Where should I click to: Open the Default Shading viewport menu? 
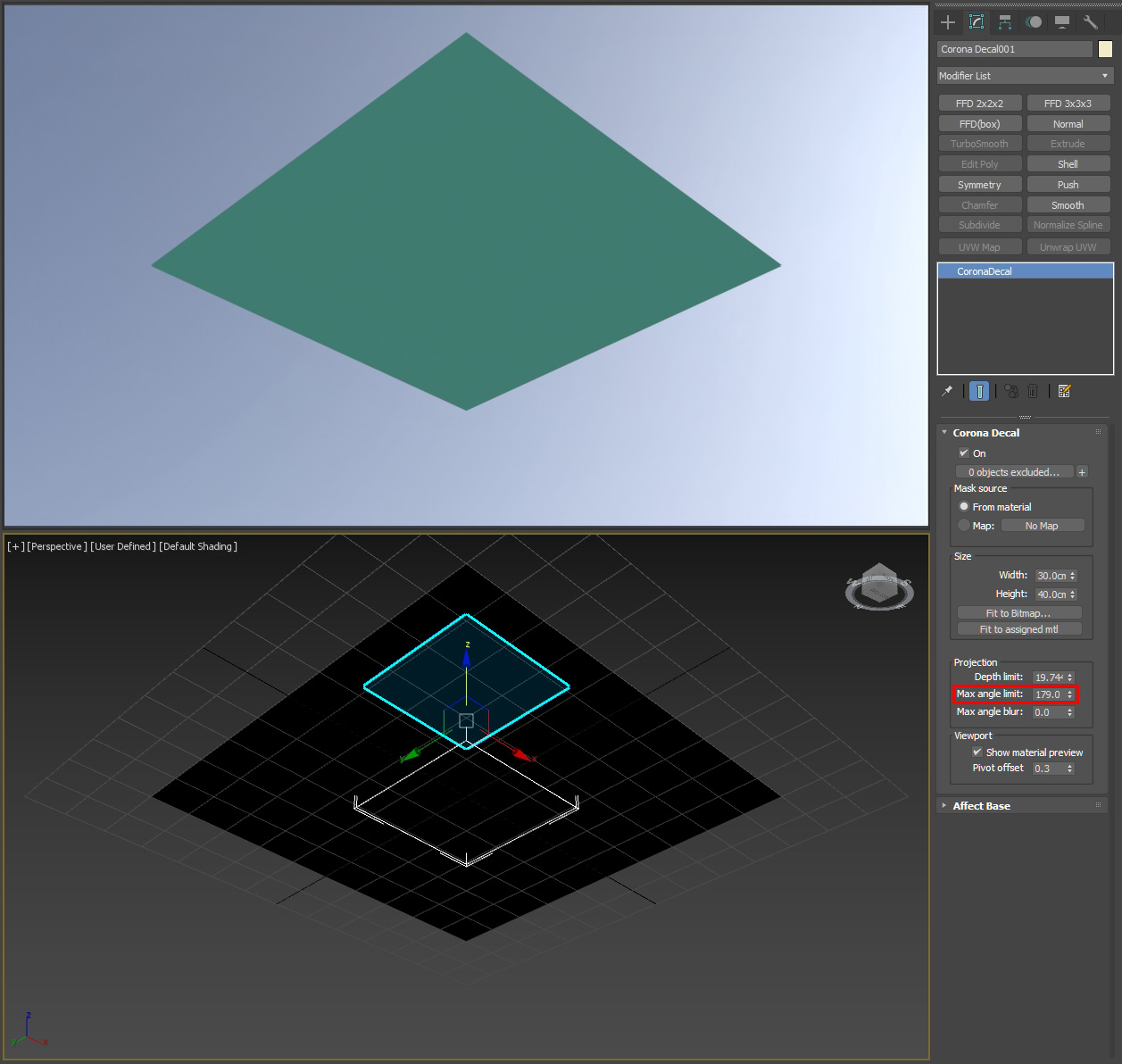click(x=198, y=546)
